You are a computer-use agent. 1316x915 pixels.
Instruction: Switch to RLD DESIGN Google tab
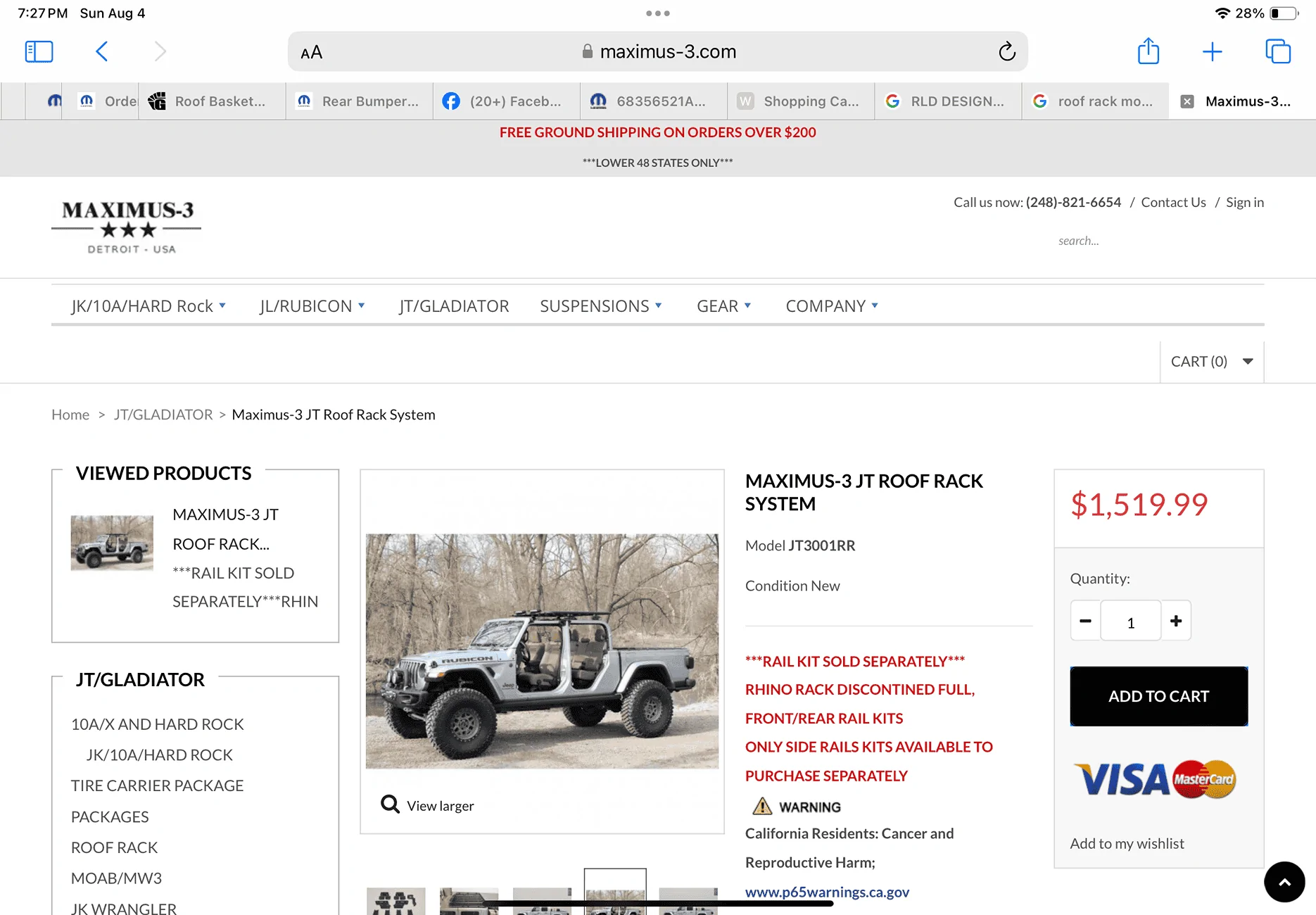coord(948,101)
